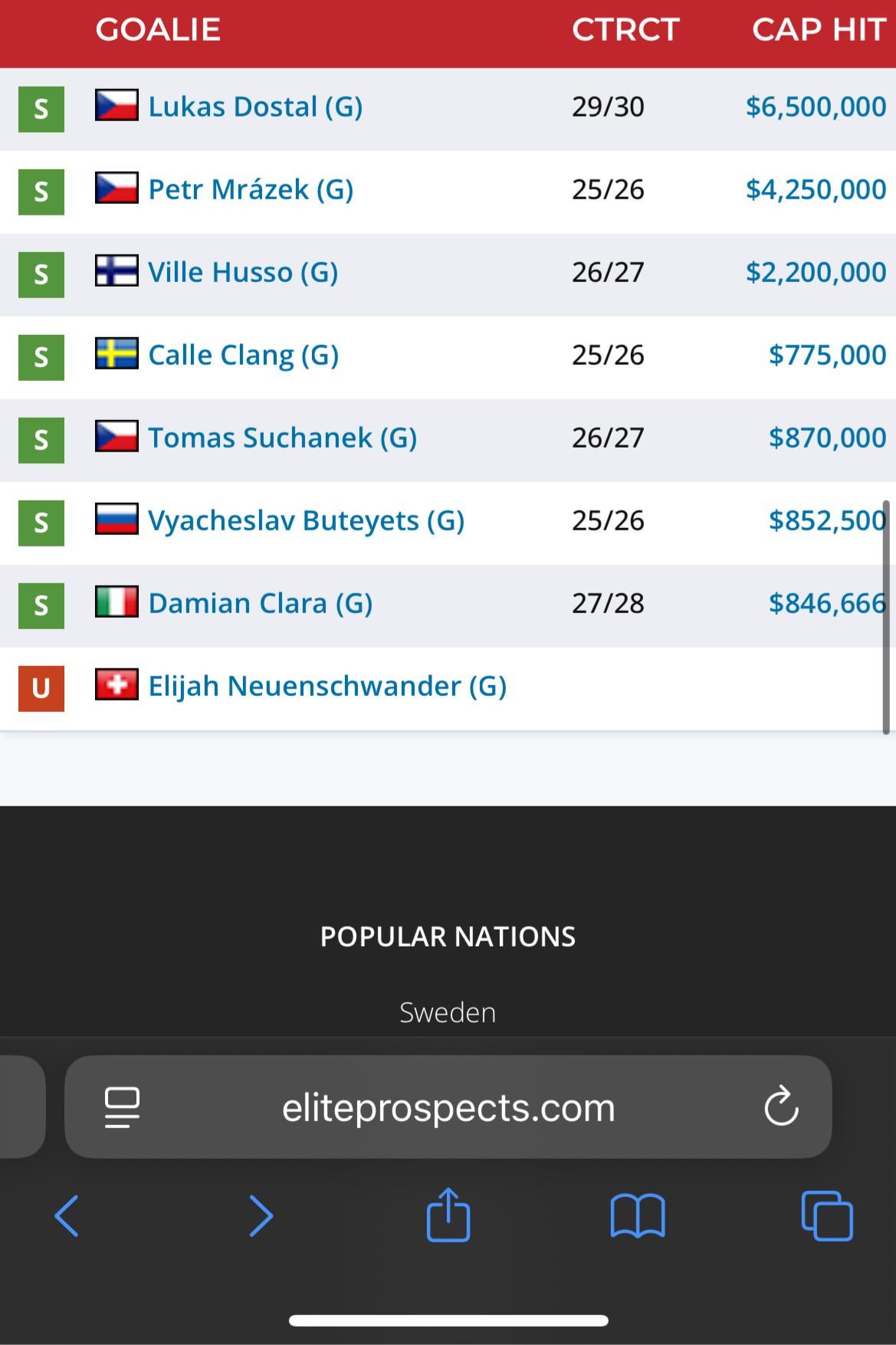Viewport: 896px width, 1345px height.
Task: Click Dostal's $6,500,000 cap hit
Action: click(816, 107)
